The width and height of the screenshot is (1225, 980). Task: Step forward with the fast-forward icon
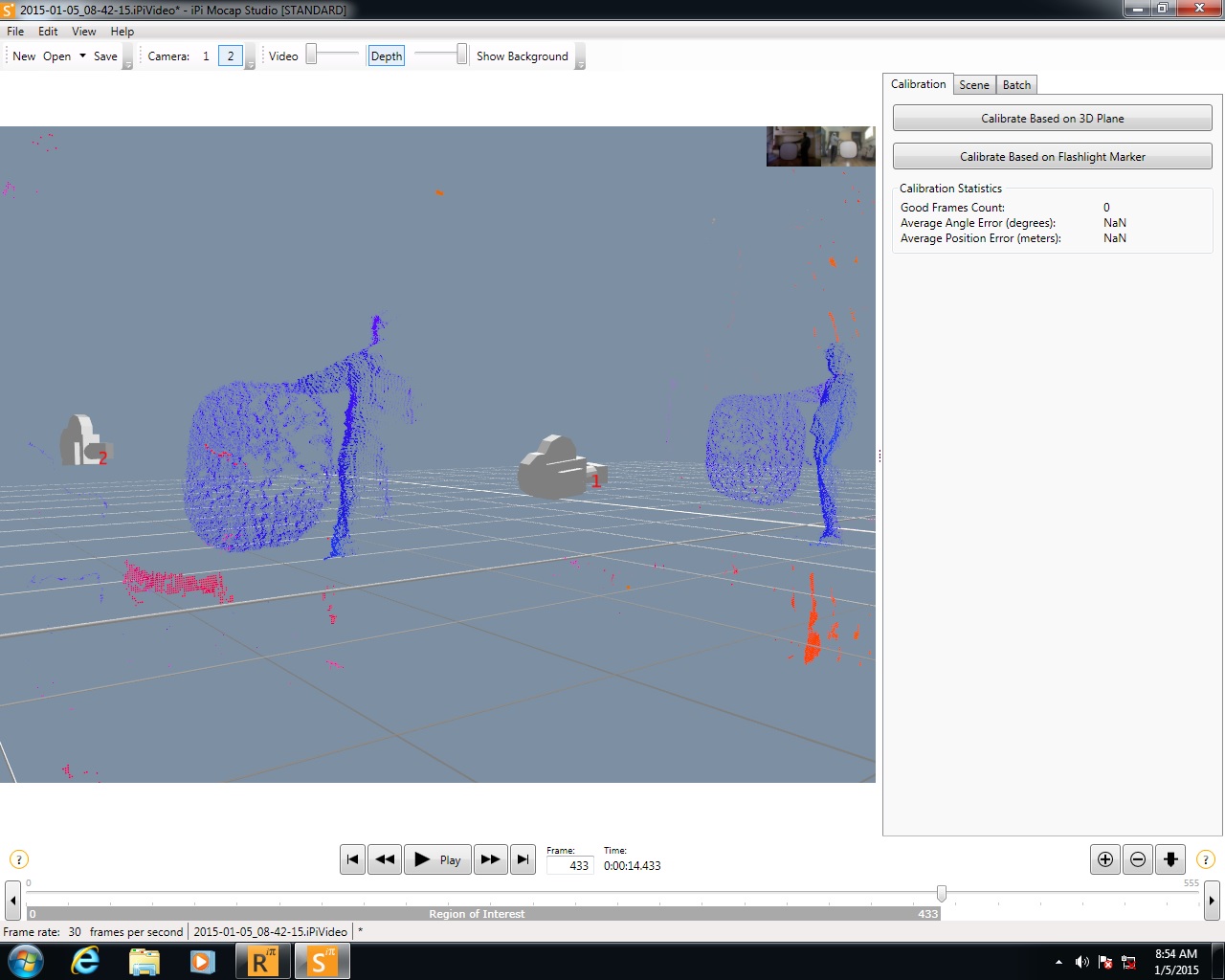pos(490,859)
